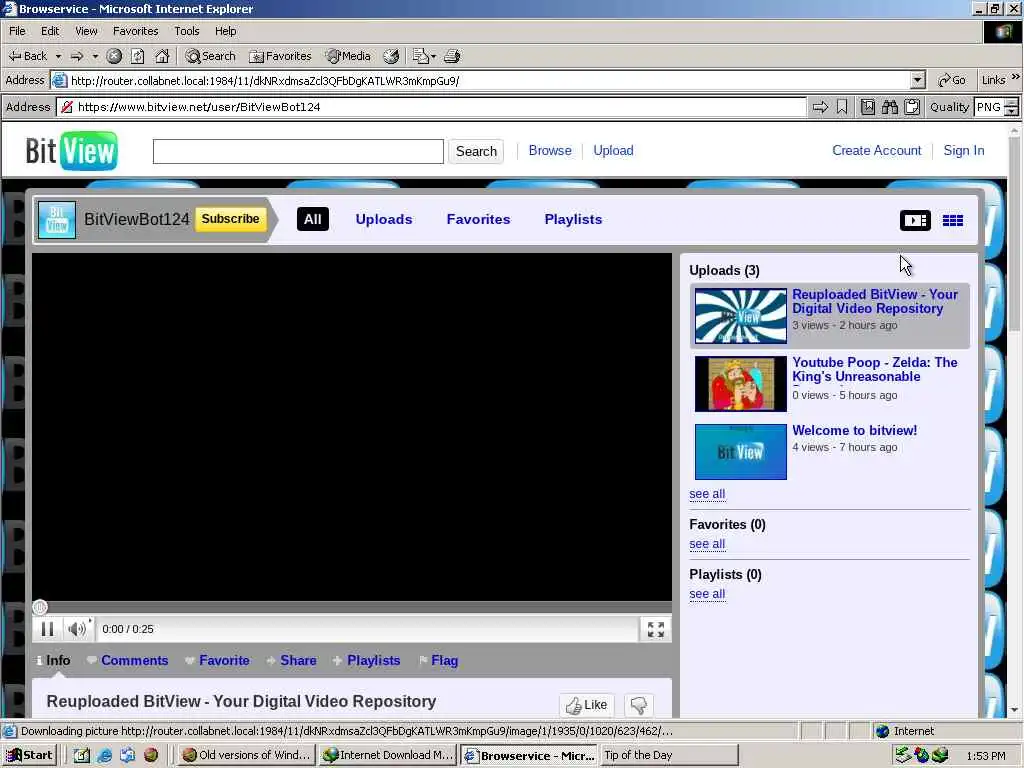The width and height of the screenshot is (1024, 768).
Task: Click the binoculars find icon
Action: 889,107
